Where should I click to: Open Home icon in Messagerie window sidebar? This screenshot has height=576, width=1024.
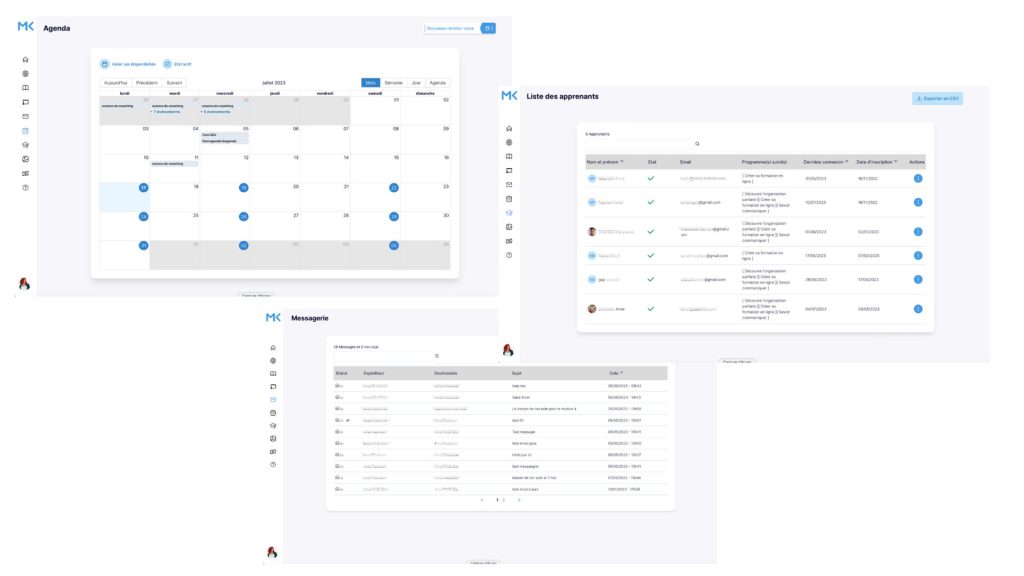coord(273,347)
